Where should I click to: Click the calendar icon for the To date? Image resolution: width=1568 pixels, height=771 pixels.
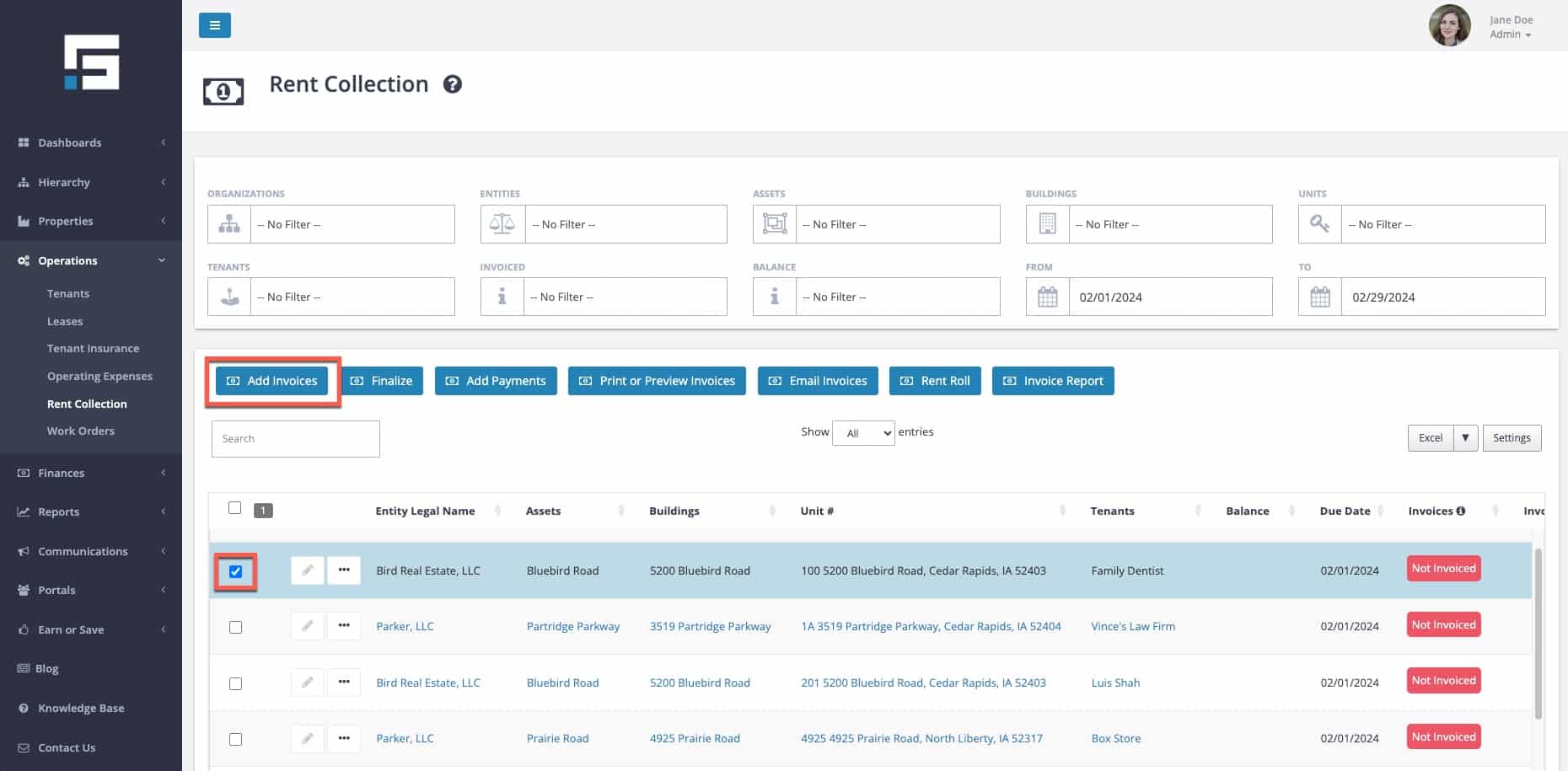point(1320,297)
